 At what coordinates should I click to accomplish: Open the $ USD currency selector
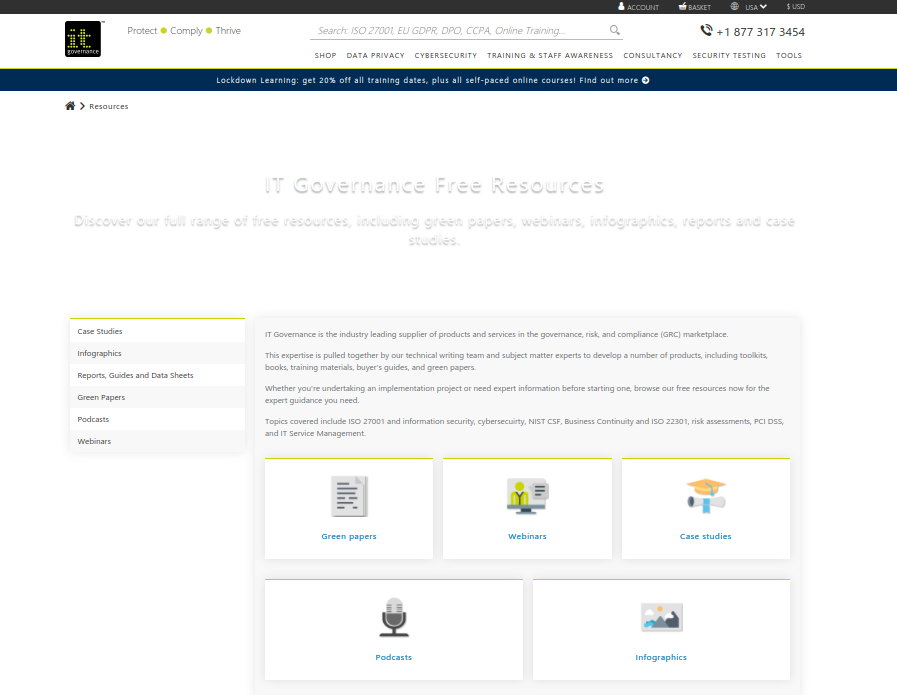tap(796, 7)
